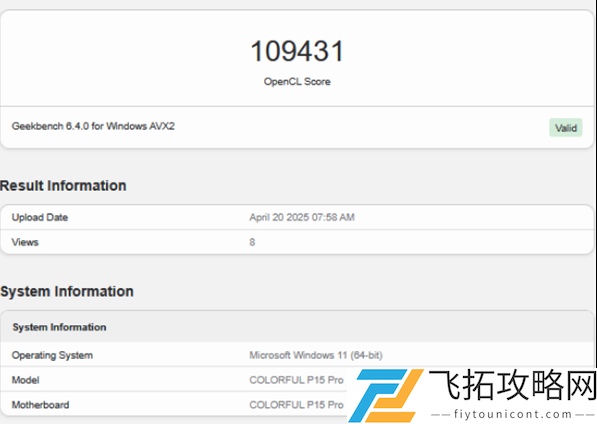Click the large System Information section heading
The height and width of the screenshot is (424, 597).
67,292
